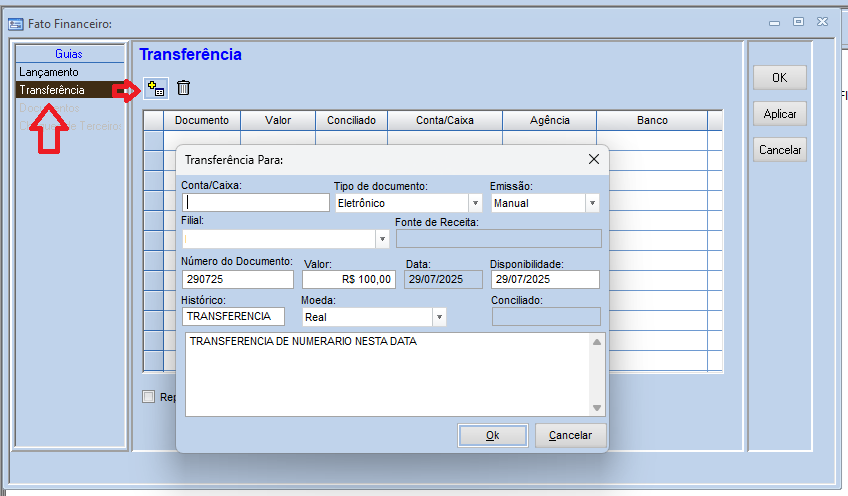
Task: Minimize the Fato Financeiro window
Action: (x=774, y=23)
